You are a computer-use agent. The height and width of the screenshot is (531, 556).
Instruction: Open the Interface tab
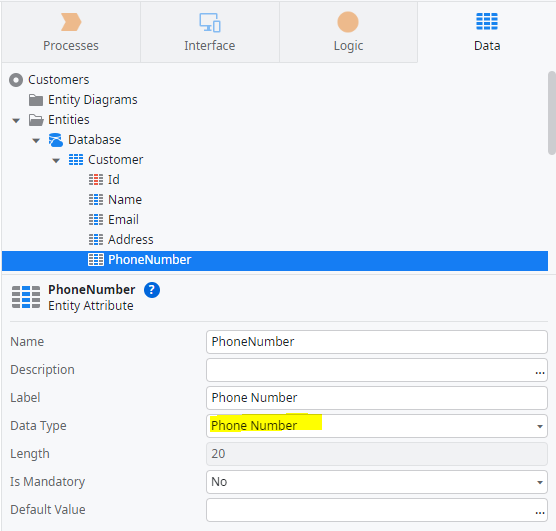pos(210,32)
